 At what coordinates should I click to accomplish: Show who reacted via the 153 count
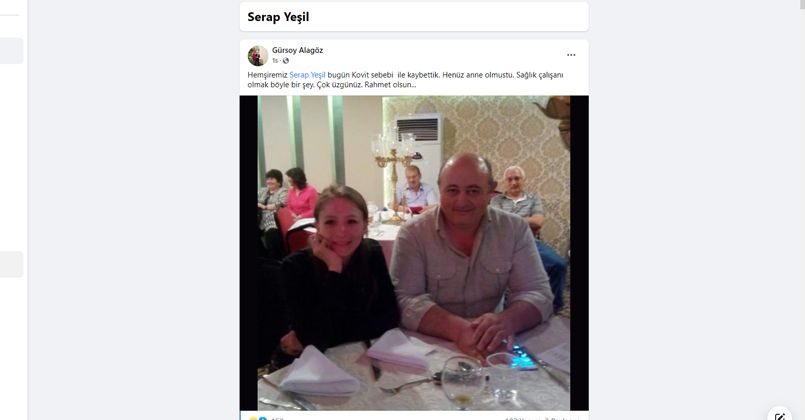click(277, 418)
